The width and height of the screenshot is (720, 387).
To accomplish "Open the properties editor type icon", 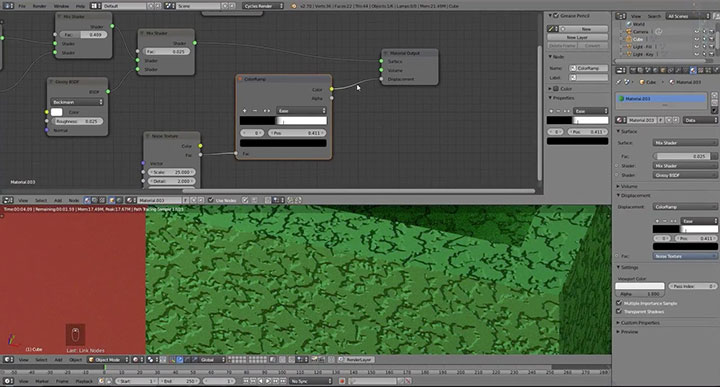I will [x=621, y=70].
